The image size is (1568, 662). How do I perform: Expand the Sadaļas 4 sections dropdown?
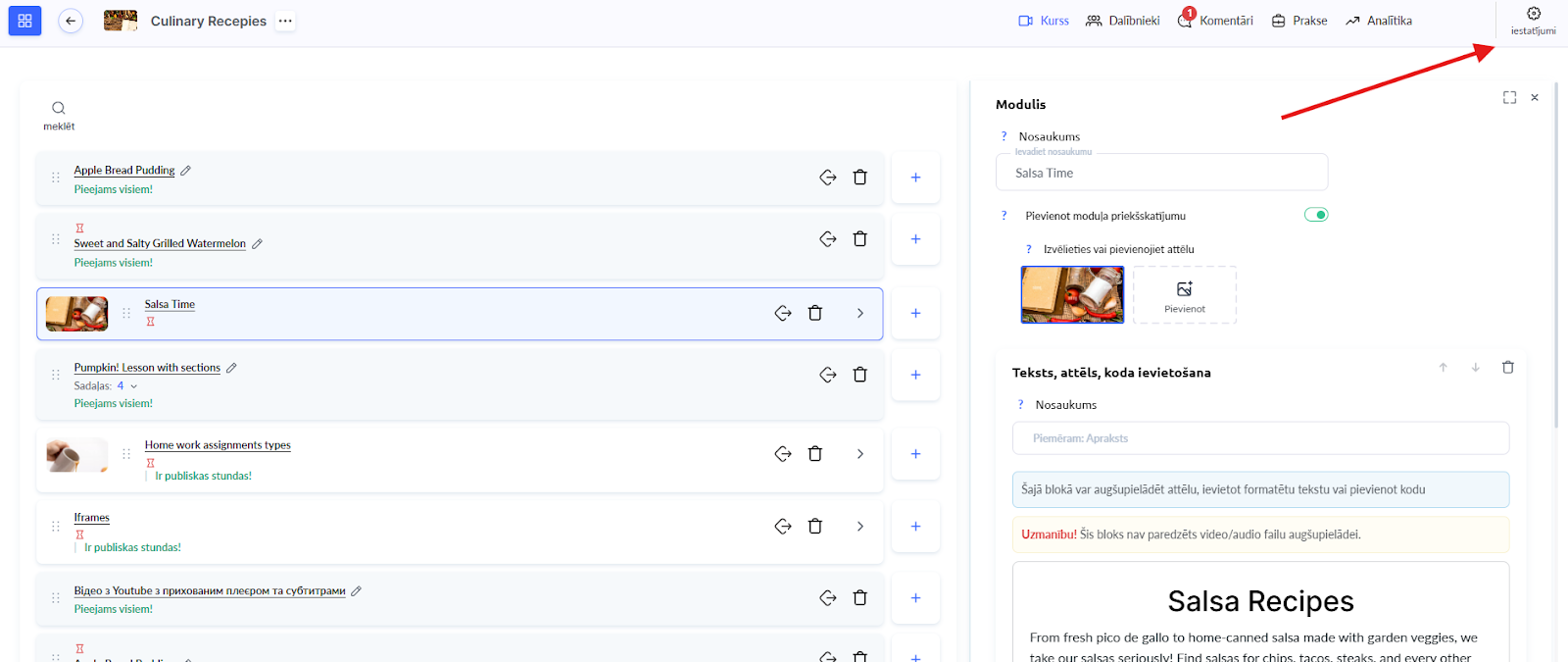pyautogui.click(x=134, y=386)
